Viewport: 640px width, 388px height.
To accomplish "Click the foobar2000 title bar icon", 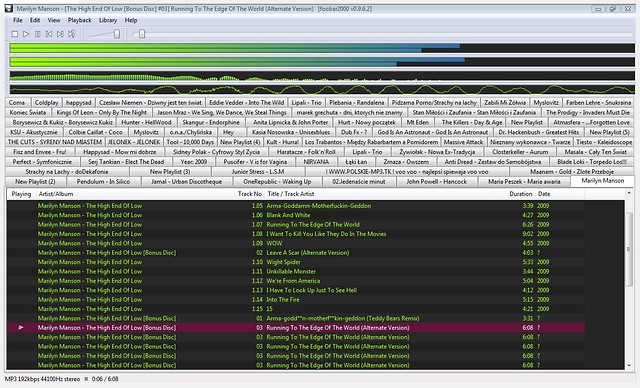I will click(x=9, y=8).
